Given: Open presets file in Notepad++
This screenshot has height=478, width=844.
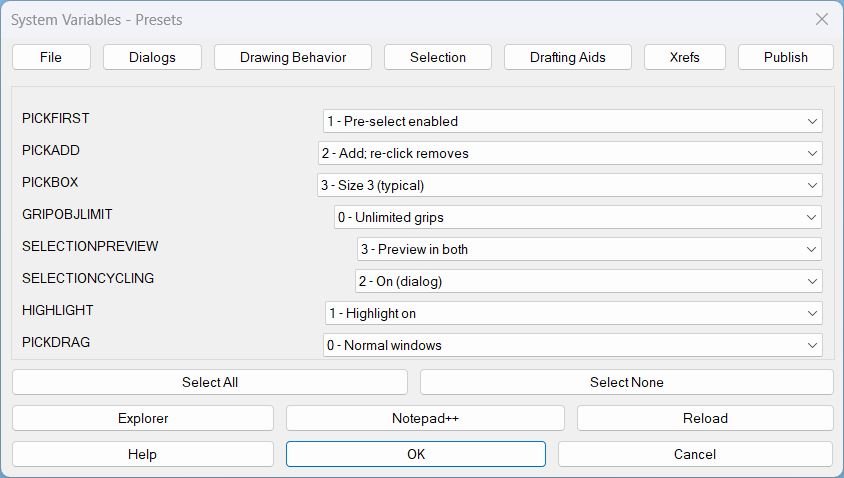Looking at the screenshot, I should point(425,418).
